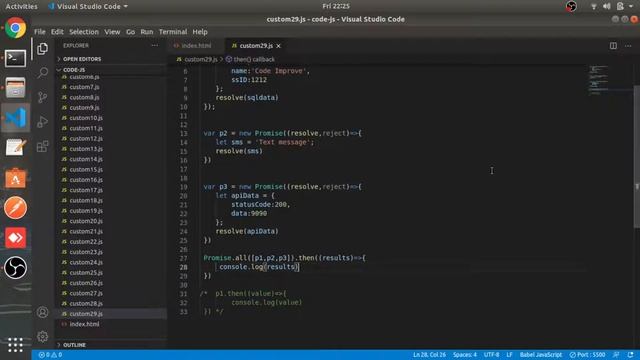
Task: Open custom15.js in the explorer
Action: (86, 169)
